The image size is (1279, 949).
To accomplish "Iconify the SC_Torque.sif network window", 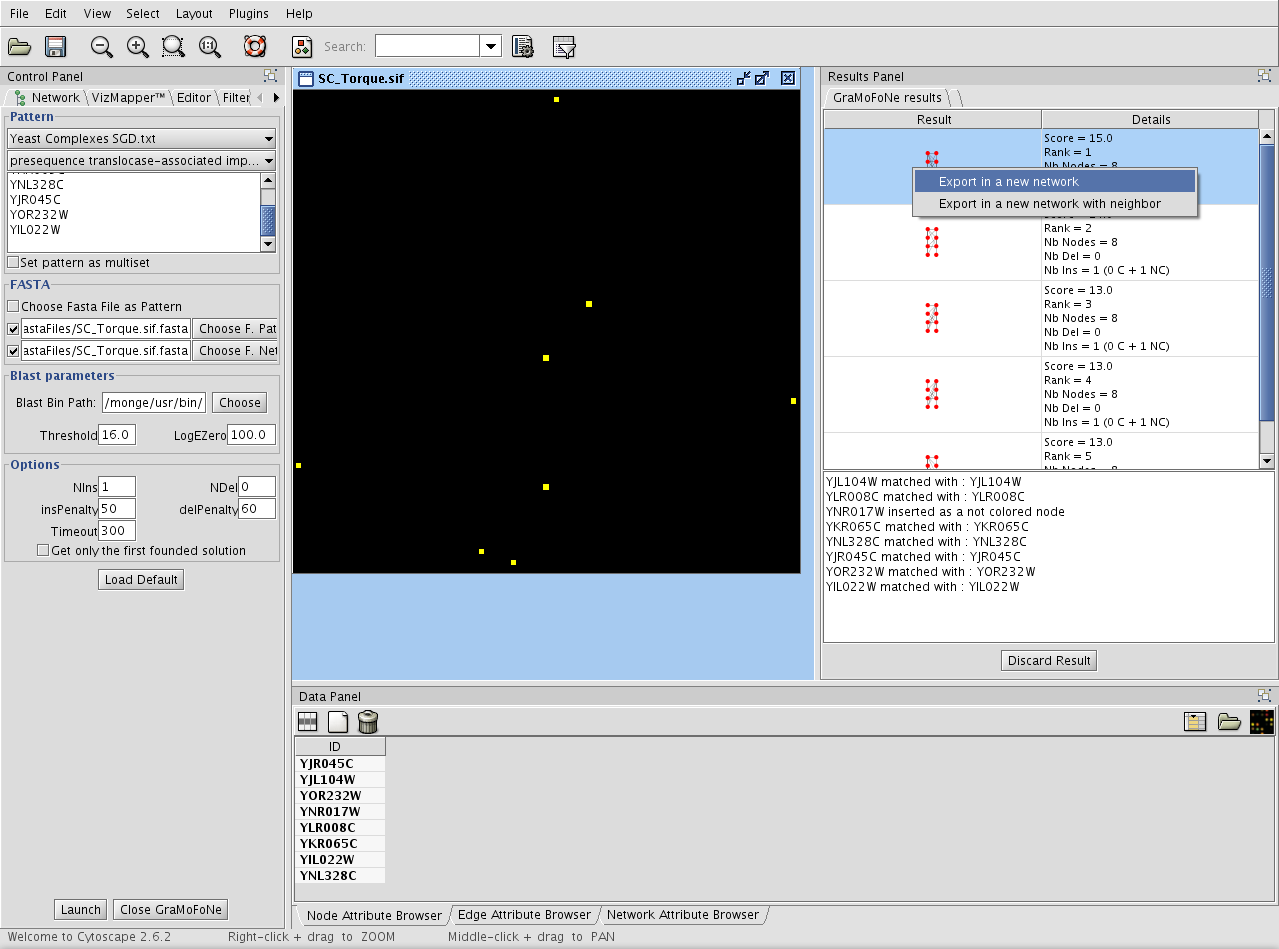I will pyautogui.click(x=743, y=78).
